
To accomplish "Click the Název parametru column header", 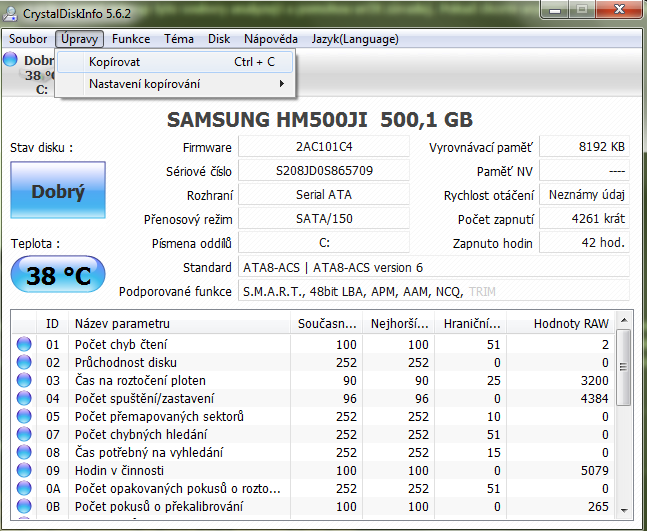I will coord(122,324).
